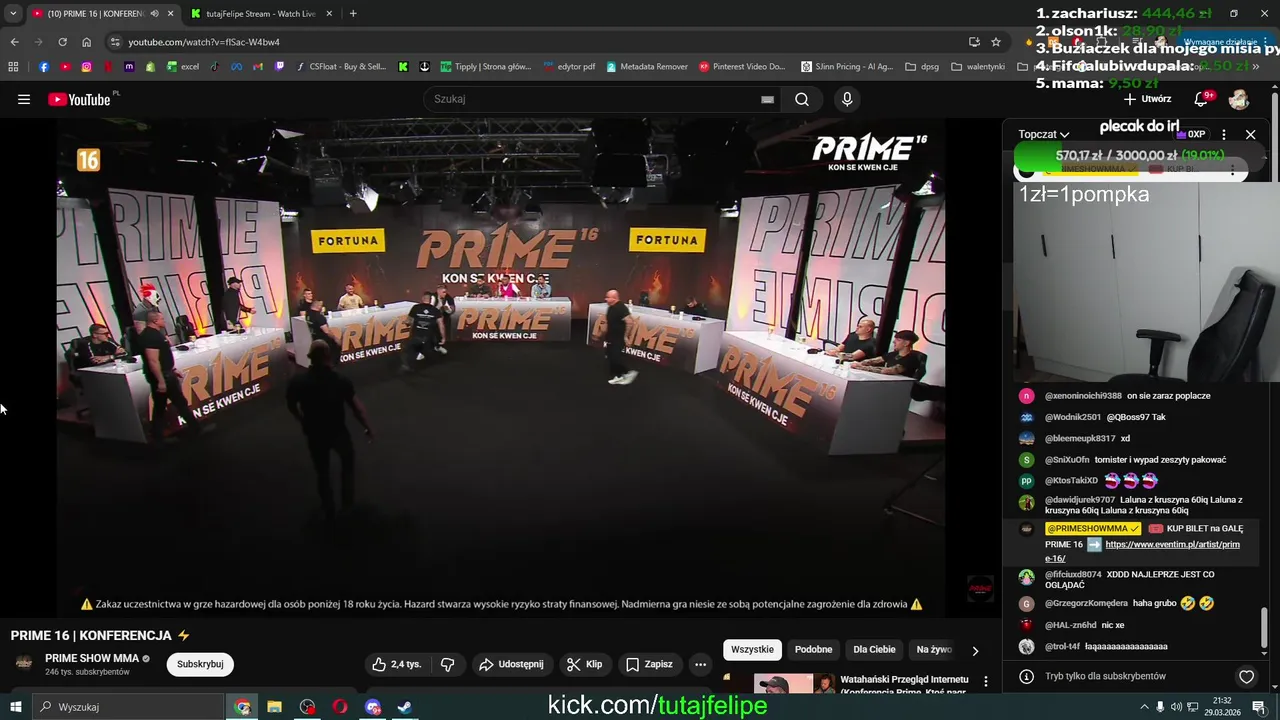The height and width of the screenshot is (720, 1280).
Task: Open File Explorer from the taskbar
Action: [274, 707]
